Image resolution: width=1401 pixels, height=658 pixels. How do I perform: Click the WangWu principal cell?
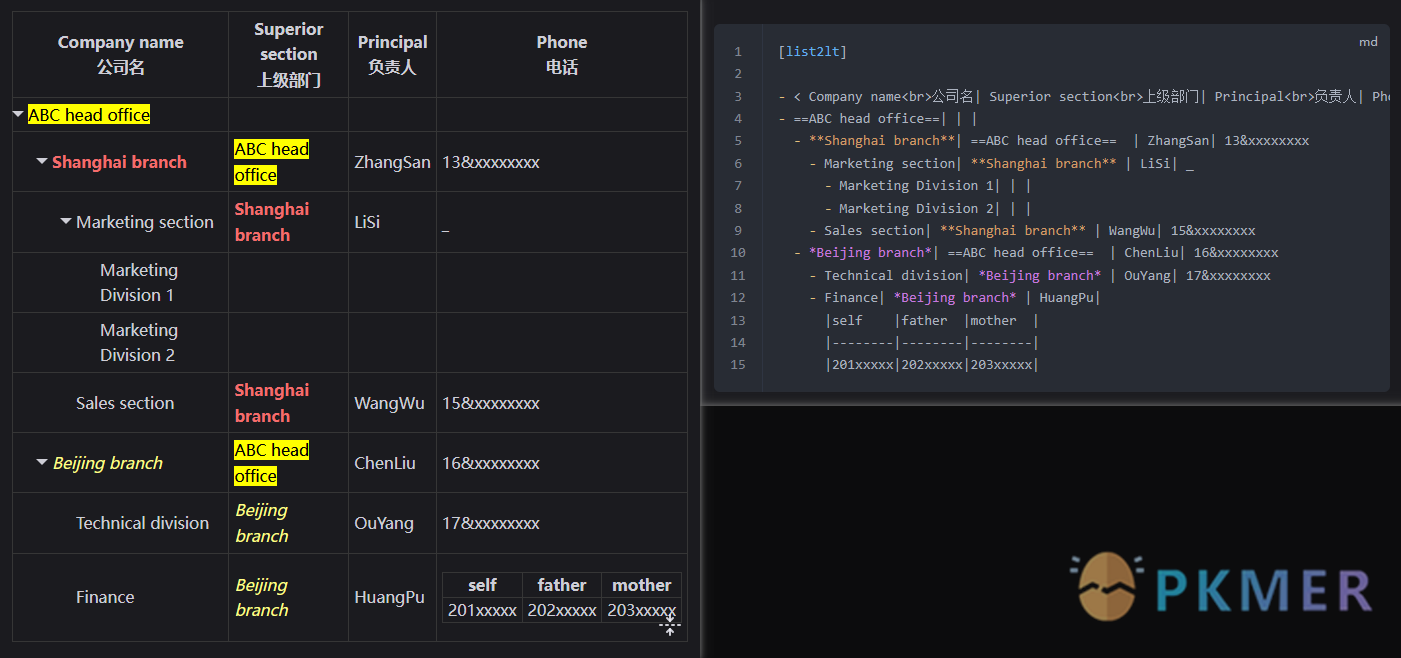point(389,403)
